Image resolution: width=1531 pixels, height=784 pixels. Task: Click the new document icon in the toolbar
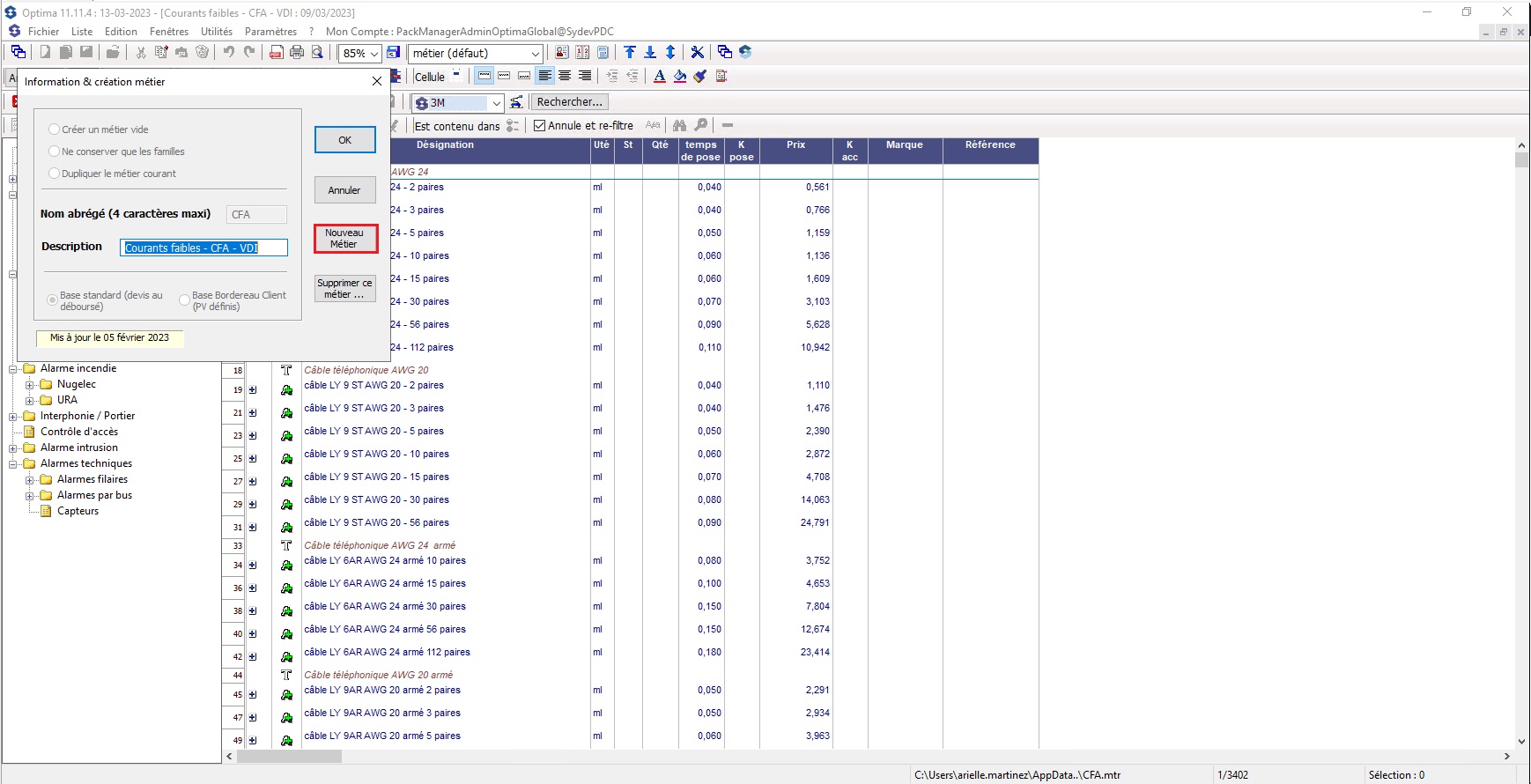click(x=45, y=52)
